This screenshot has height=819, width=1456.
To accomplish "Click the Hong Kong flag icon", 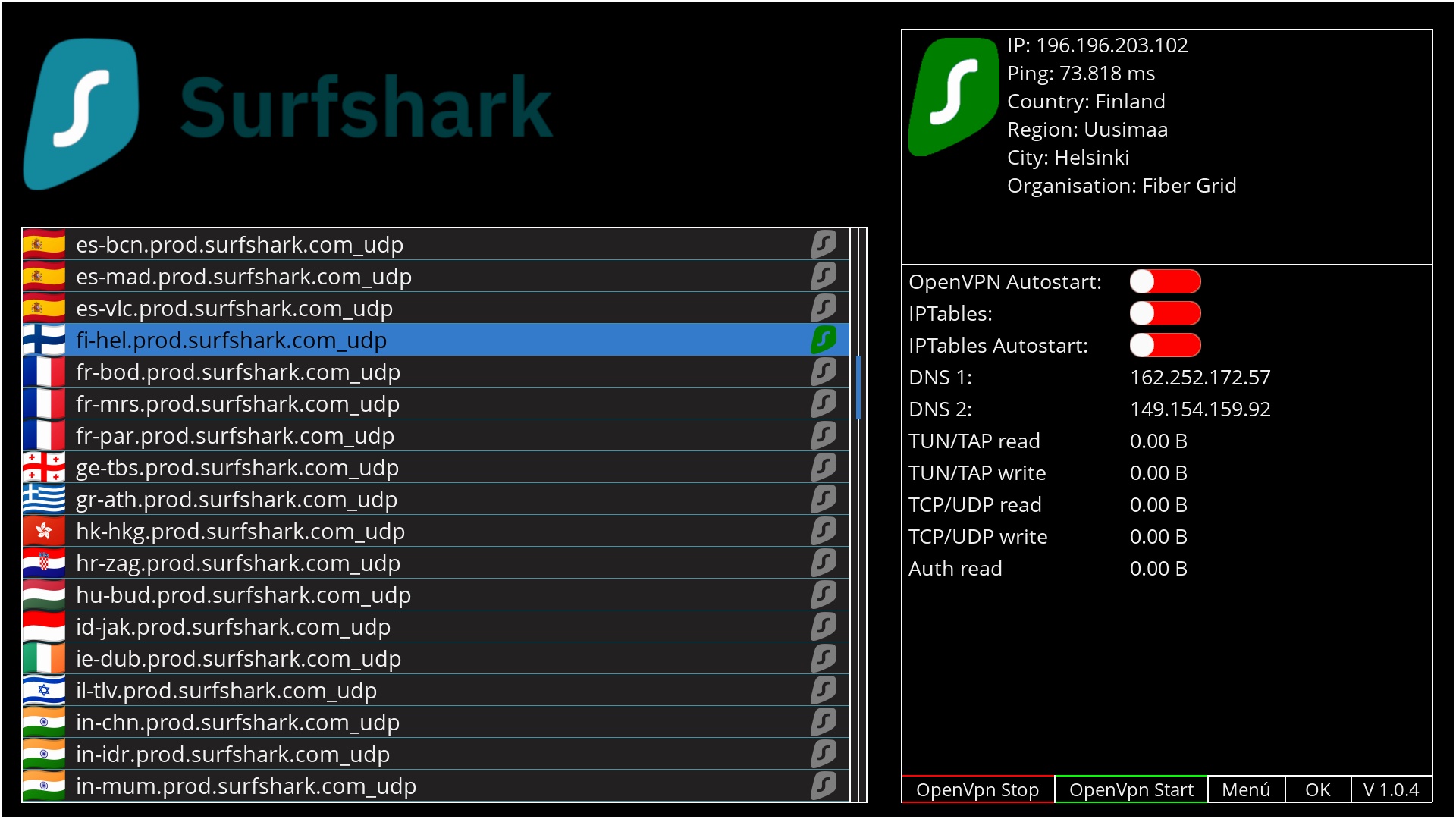I will click(44, 531).
